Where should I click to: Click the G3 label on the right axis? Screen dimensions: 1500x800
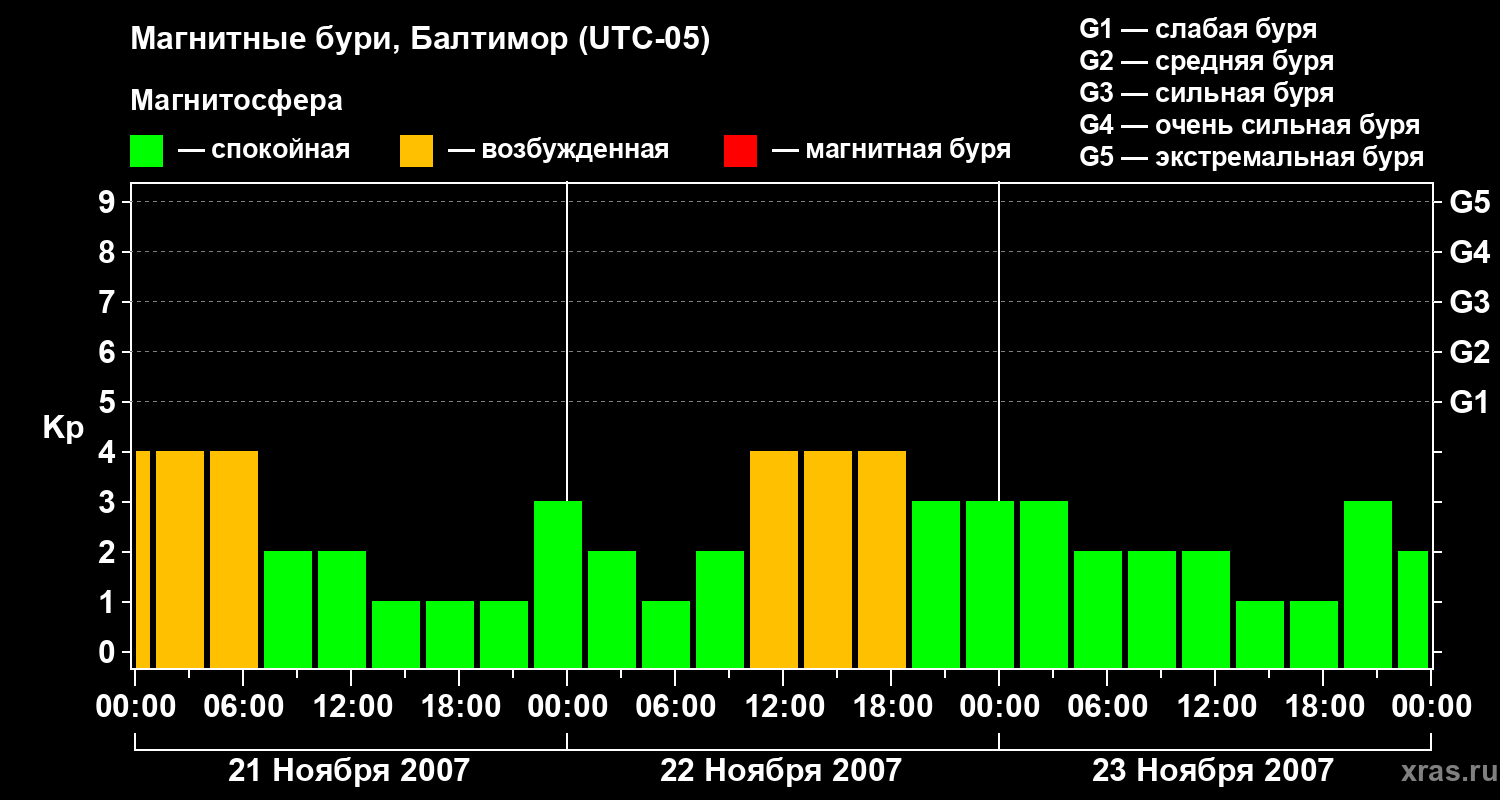click(1470, 303)
